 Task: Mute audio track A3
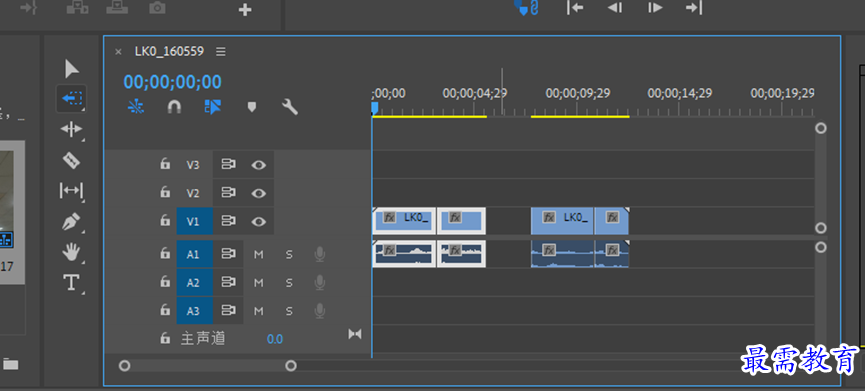pos(259,311)
